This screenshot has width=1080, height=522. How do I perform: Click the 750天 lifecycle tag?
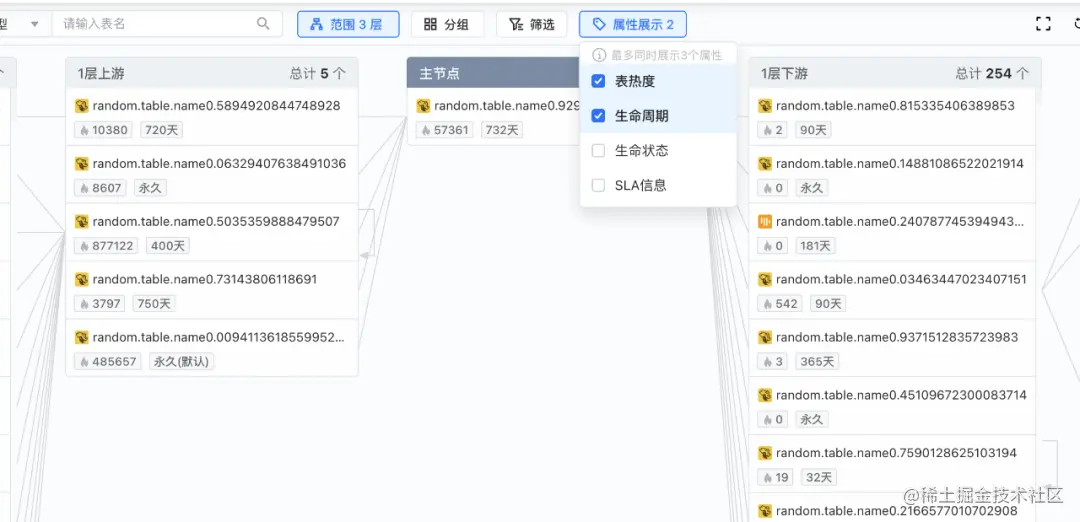point(154,304)
